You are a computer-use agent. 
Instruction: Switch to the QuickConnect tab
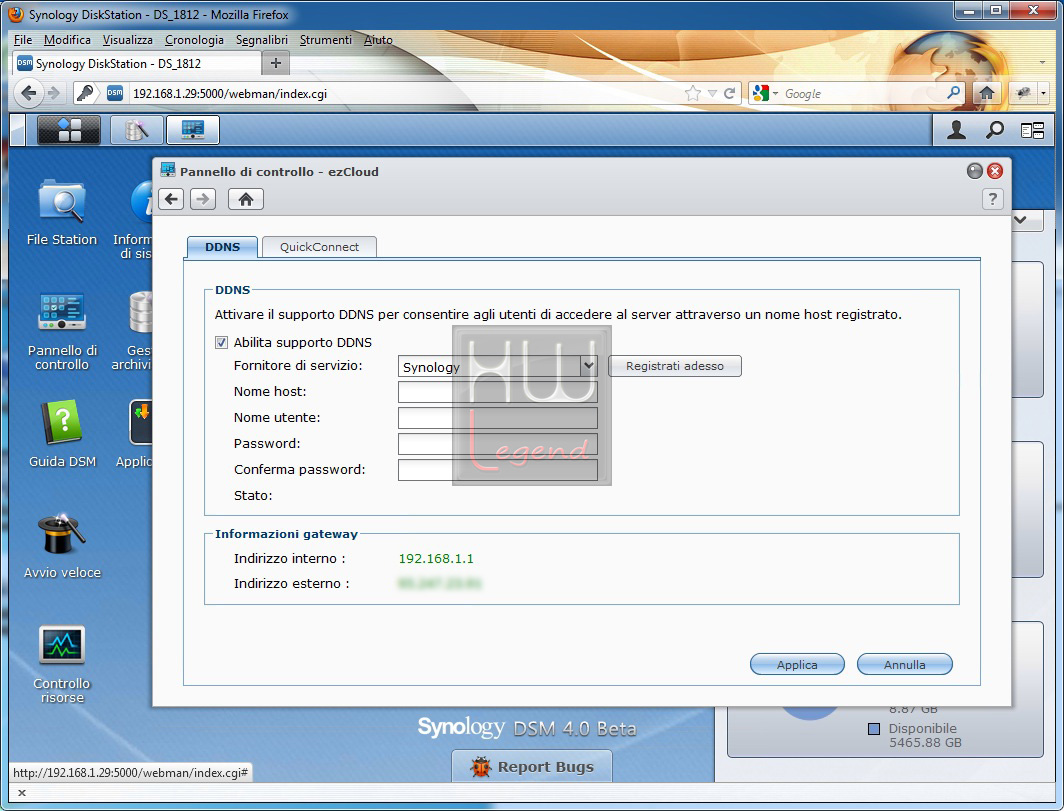(x=319, y=247)
